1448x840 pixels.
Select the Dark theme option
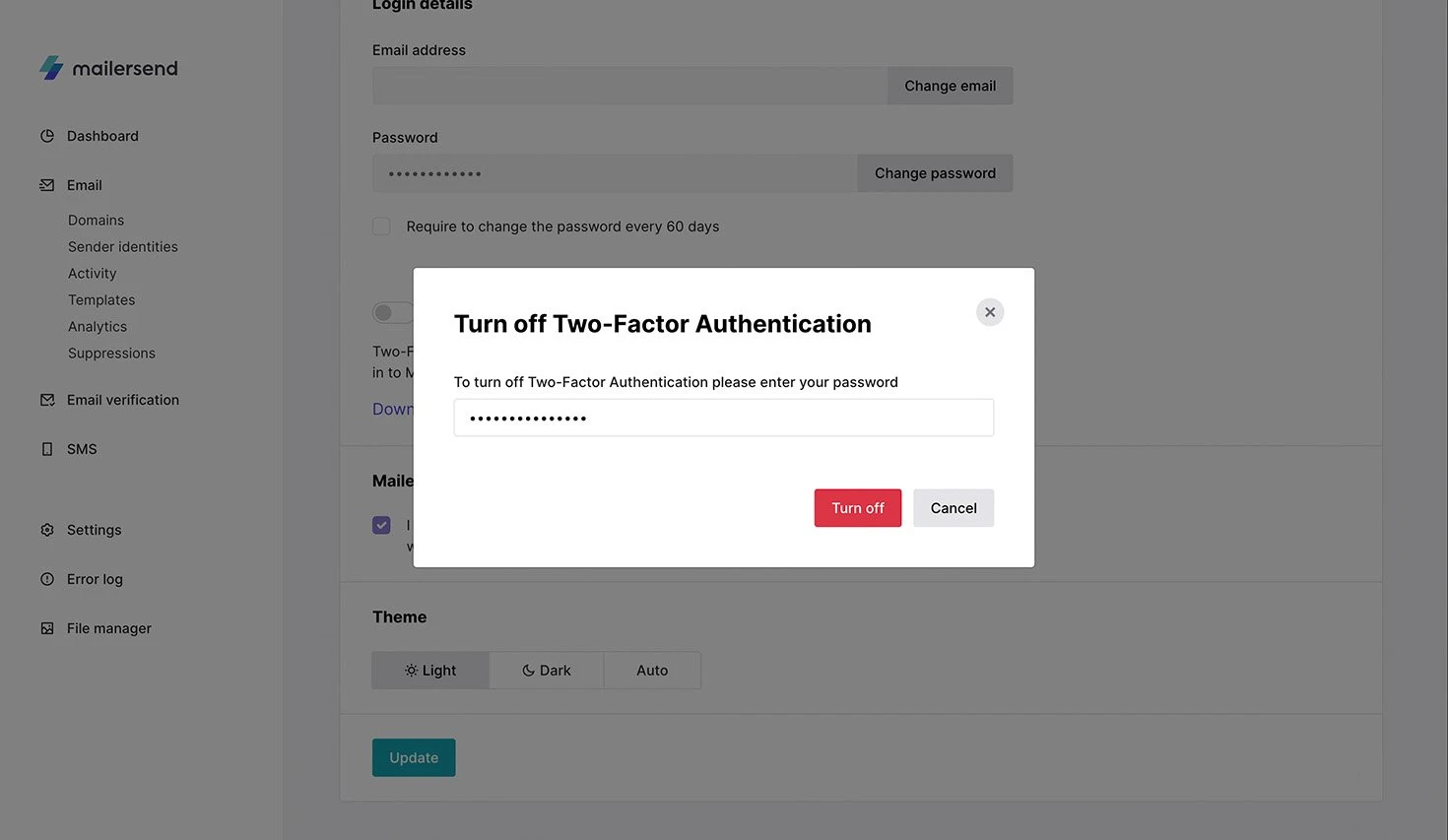547,671
